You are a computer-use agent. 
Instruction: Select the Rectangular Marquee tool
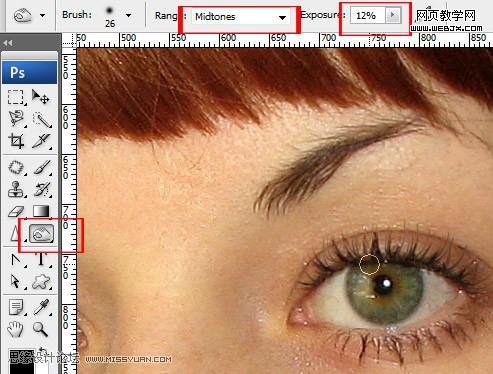pyautogui.click(x=15, y=97)
